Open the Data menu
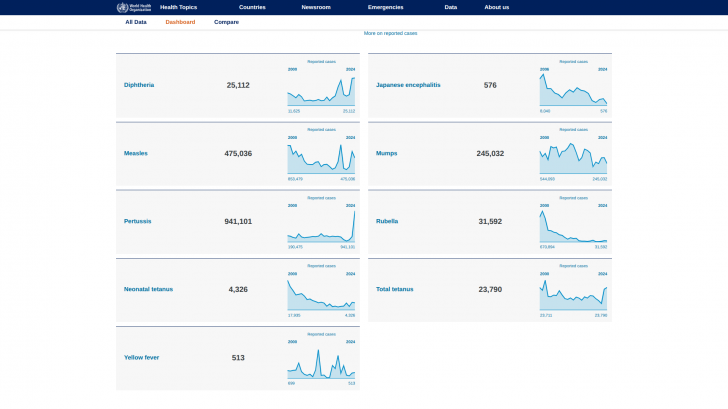Image resolution: width=728 pixels, height=409 pixels. click(x=451, y=7)
